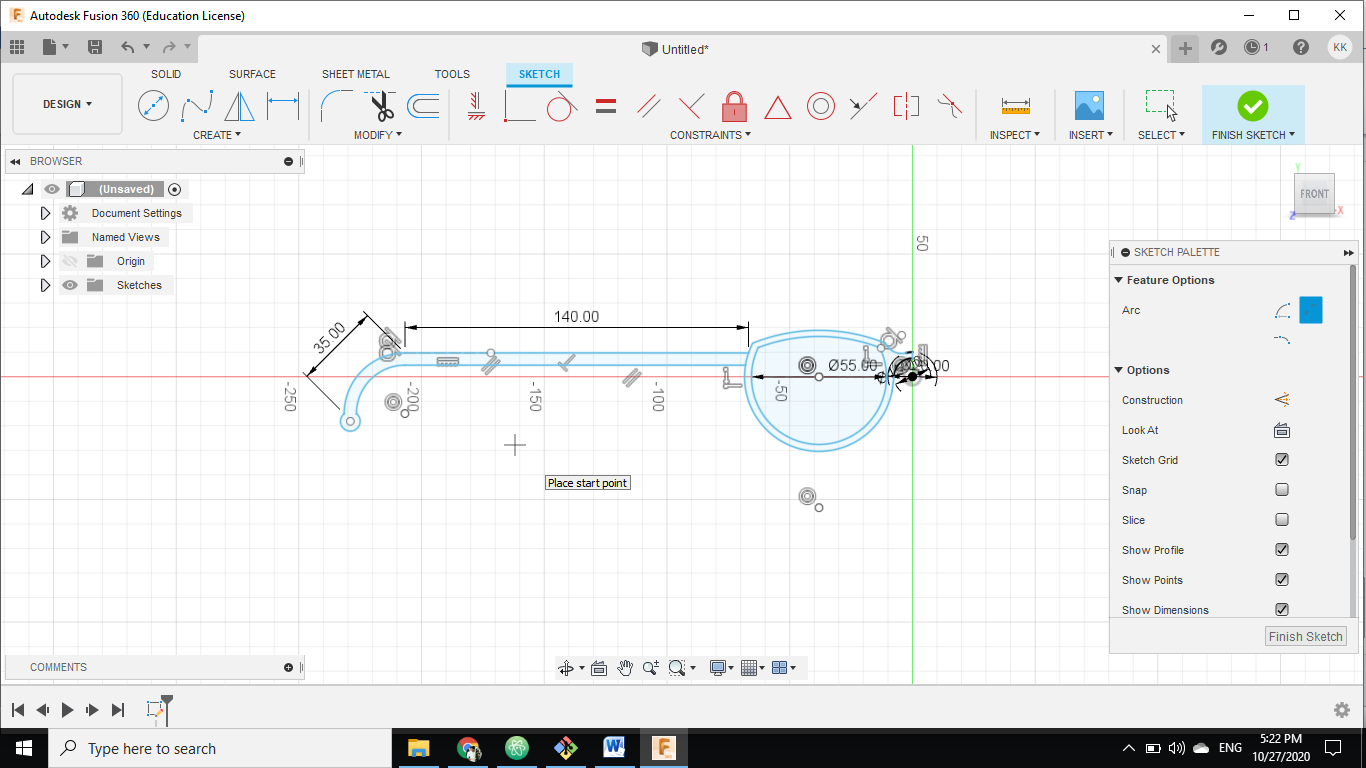This screenshot has width=1366, height=768.
Task: Select the Fit Point Spline tool
Action: [196, 105]
